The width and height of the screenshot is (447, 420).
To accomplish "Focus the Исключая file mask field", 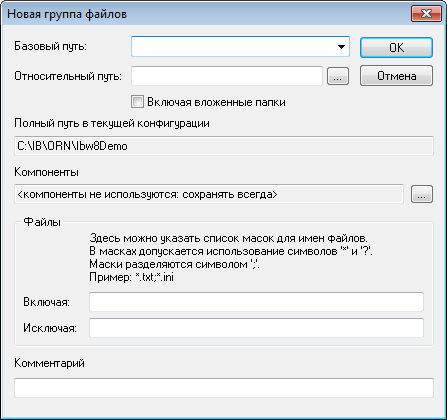I will click(x=256, y=328).
